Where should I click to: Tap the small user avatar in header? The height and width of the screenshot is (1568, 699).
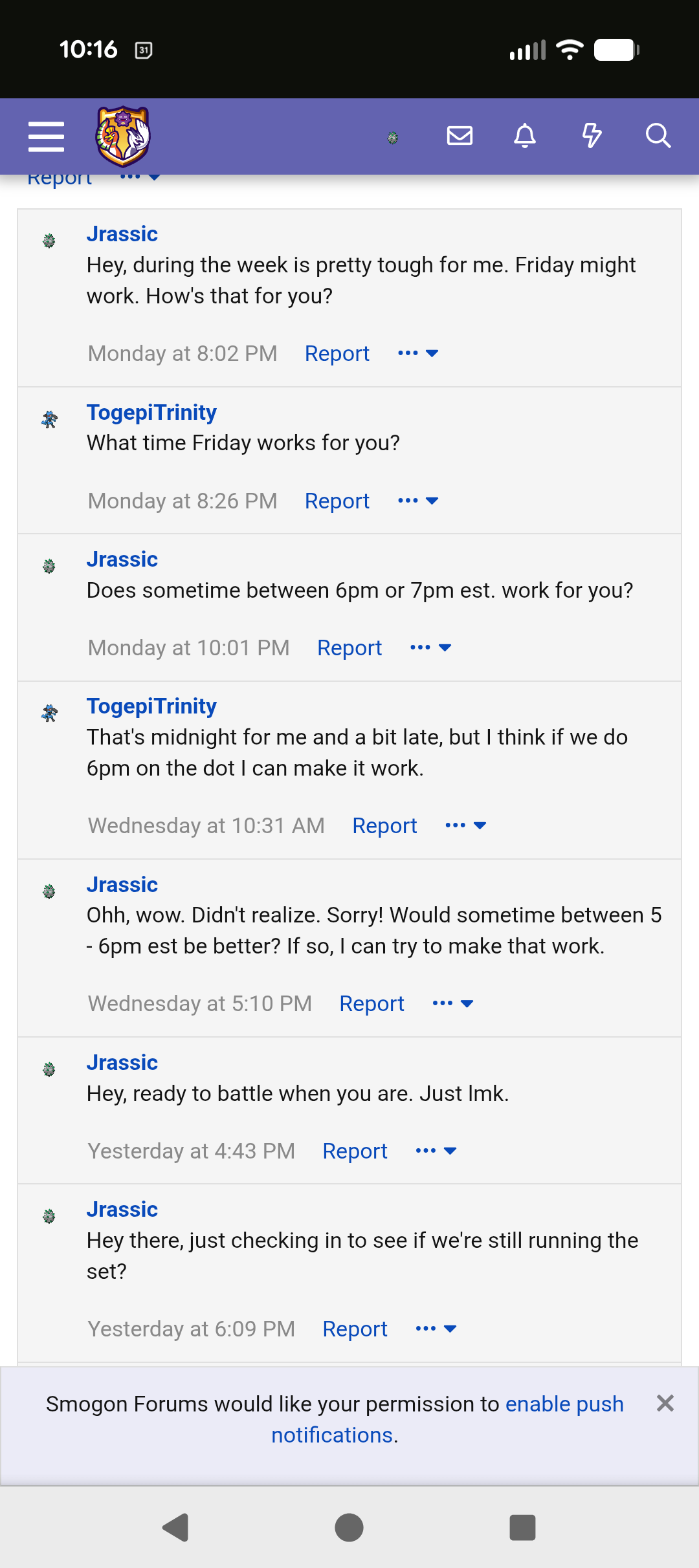tap(392, 137)
